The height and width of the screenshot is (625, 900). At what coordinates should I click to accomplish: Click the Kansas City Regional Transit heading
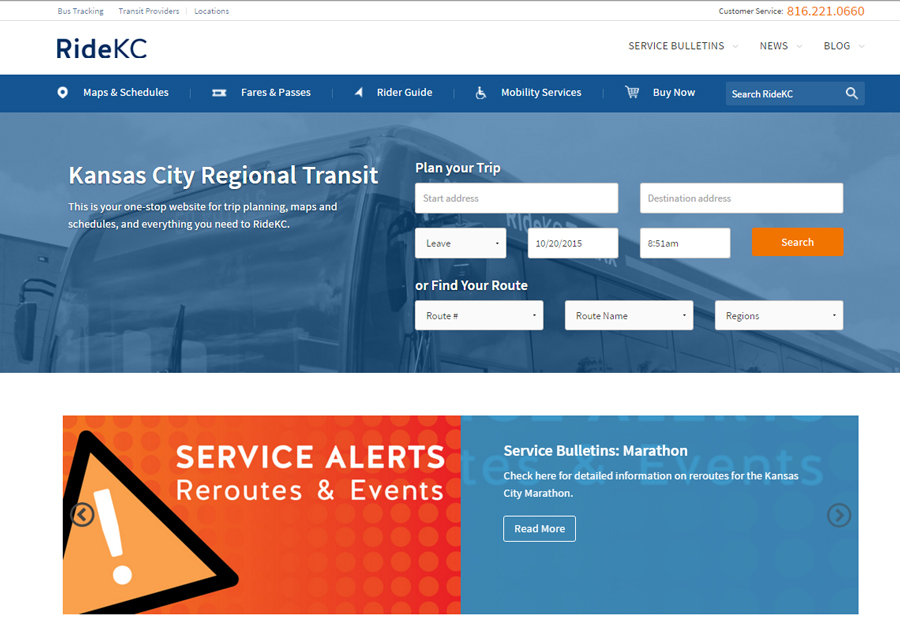(223, 175)
